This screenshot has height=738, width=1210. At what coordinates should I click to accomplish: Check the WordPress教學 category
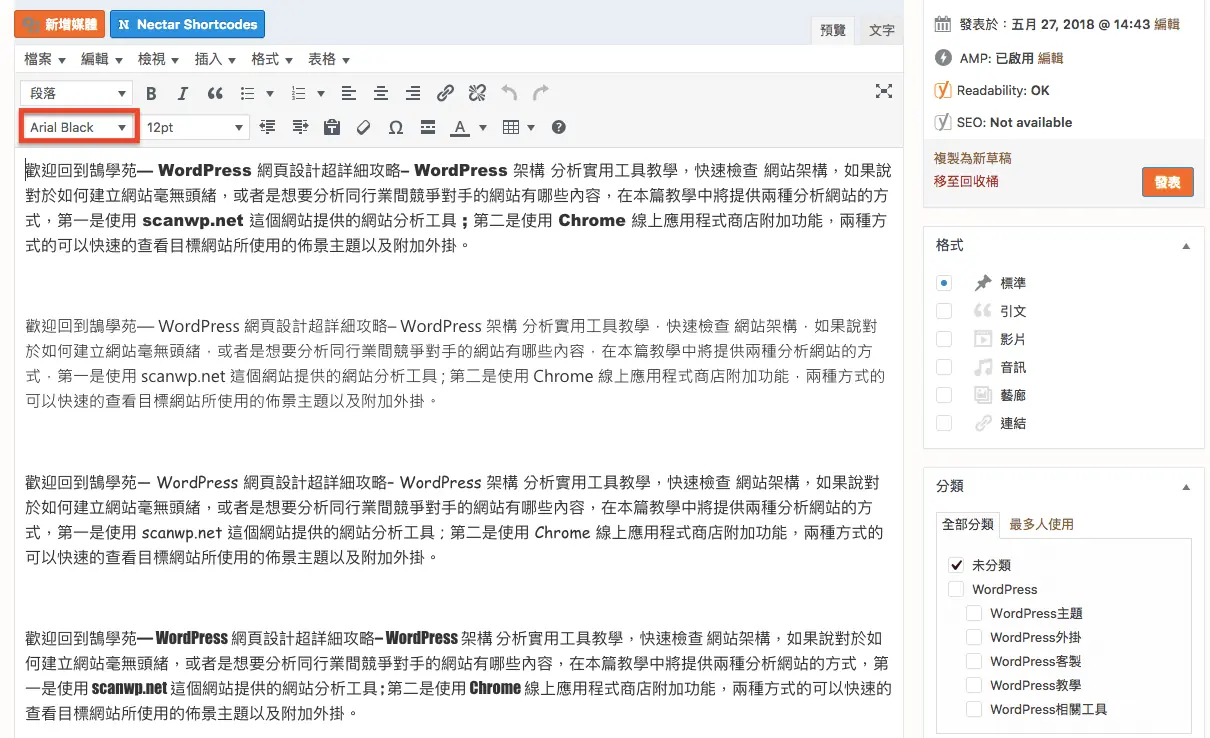click(974, 685)
